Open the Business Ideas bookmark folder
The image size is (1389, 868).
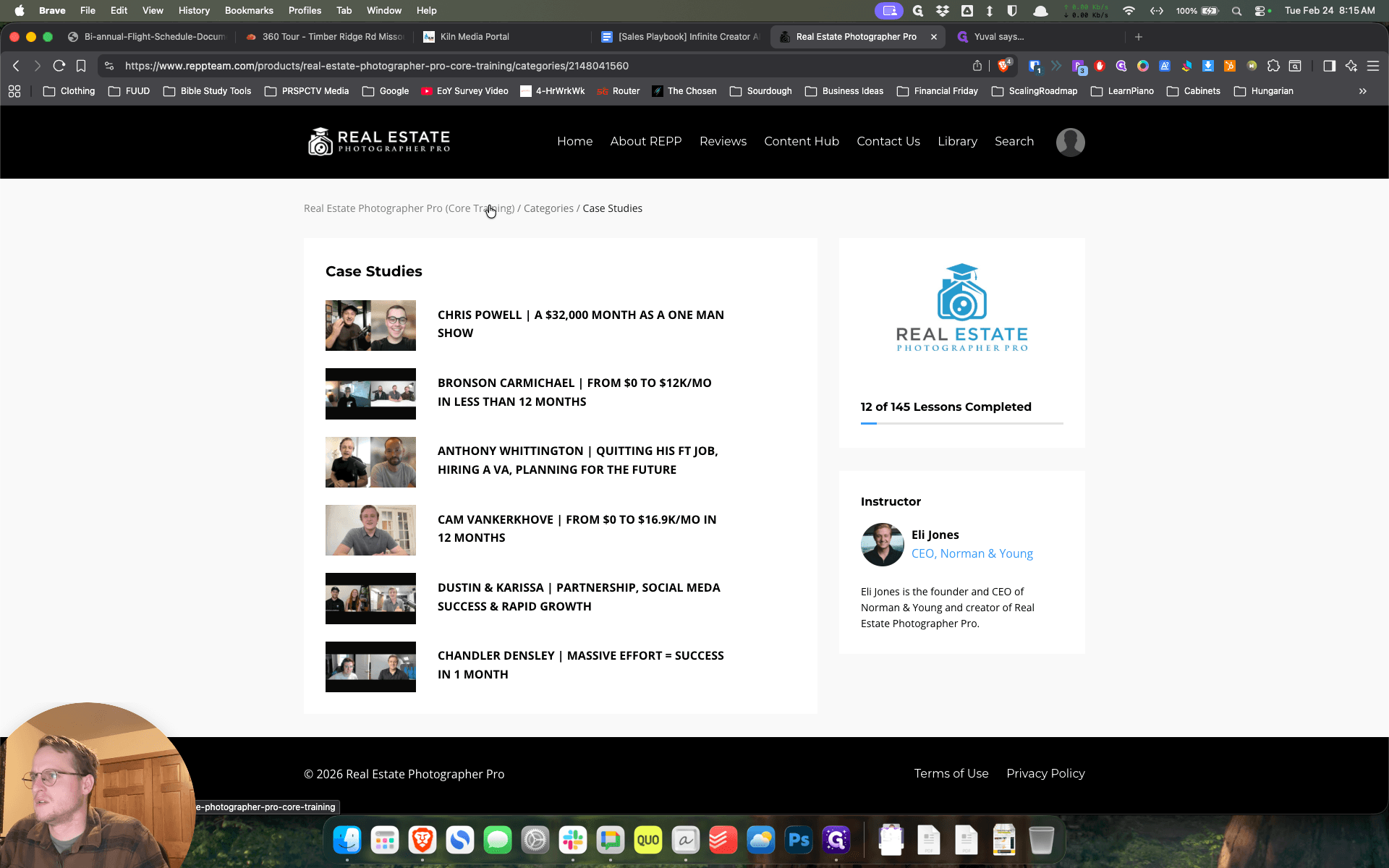(x=844, y=91)
